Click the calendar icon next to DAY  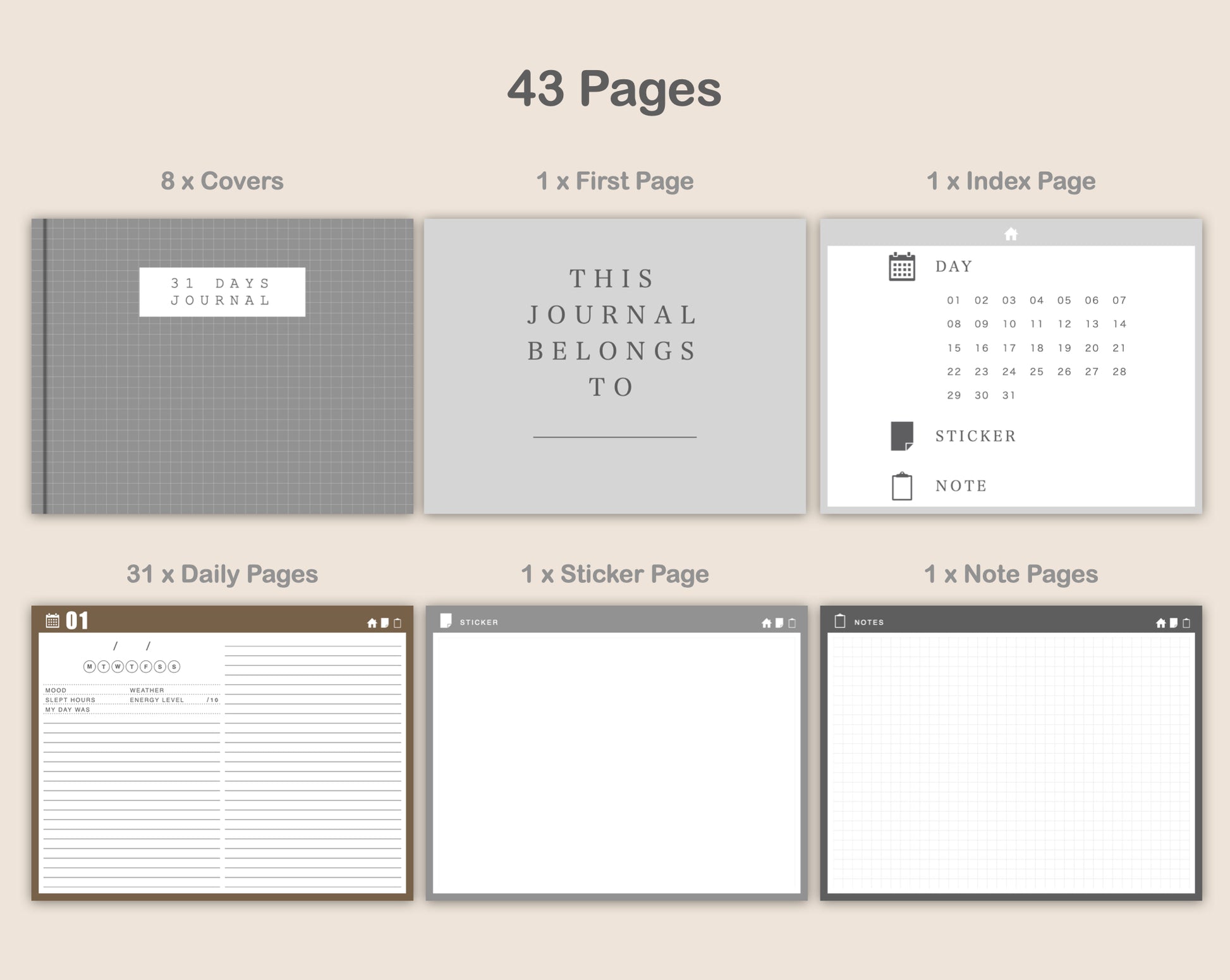(x=901, y=267)
